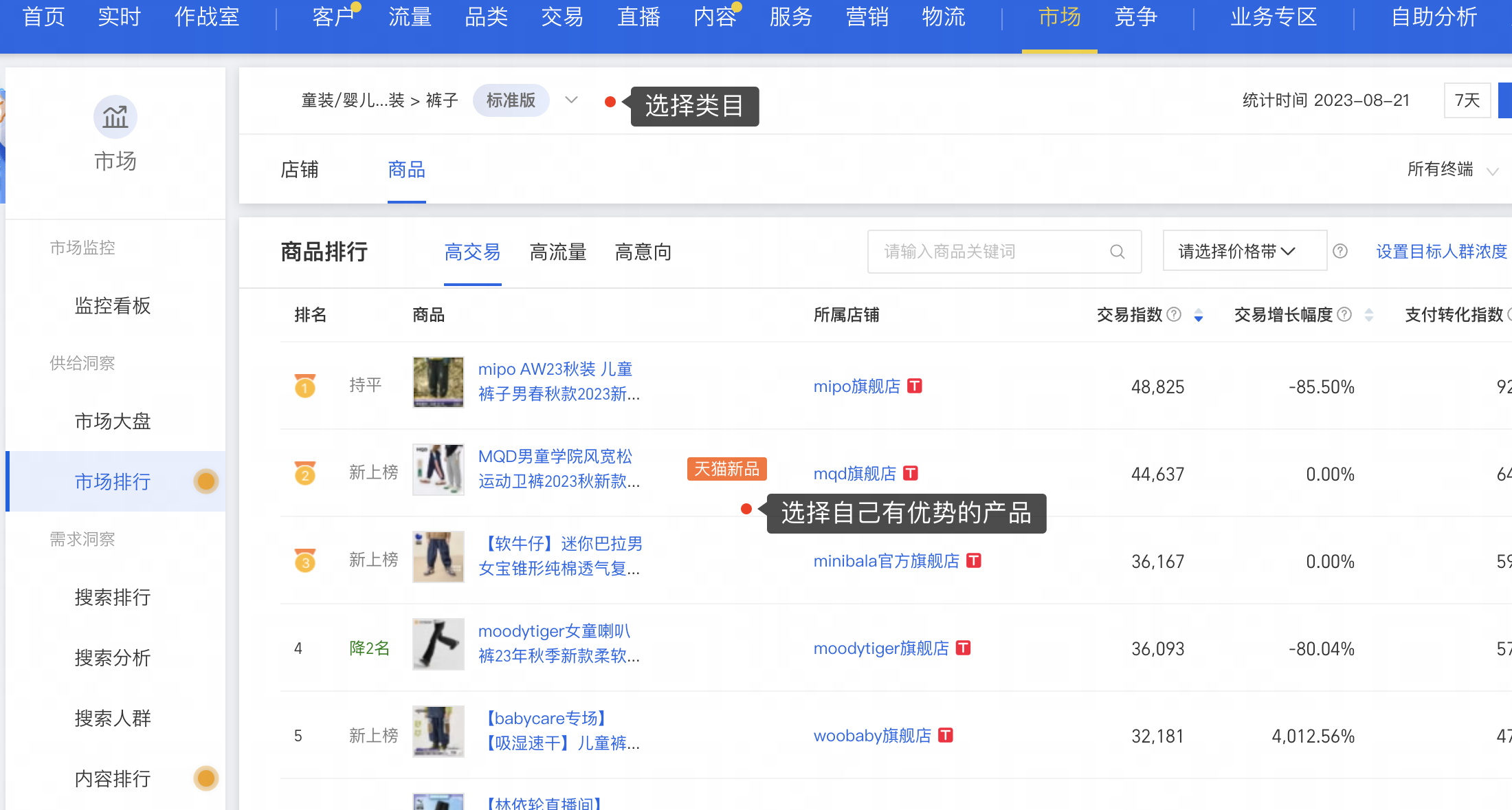Click Tmall badge next to minibala官方旗舰店
This screenshot has width=1512, height=810.
point(974,560)
